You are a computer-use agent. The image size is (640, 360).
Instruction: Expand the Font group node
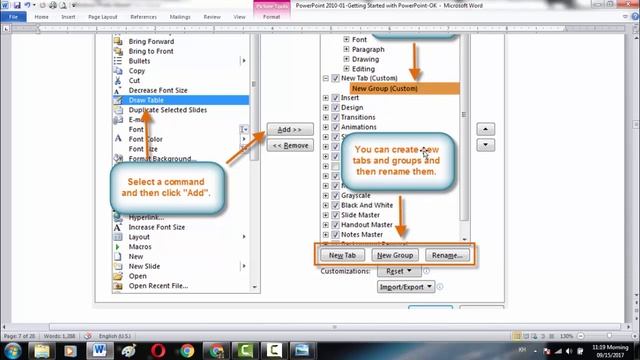point(346,40)
